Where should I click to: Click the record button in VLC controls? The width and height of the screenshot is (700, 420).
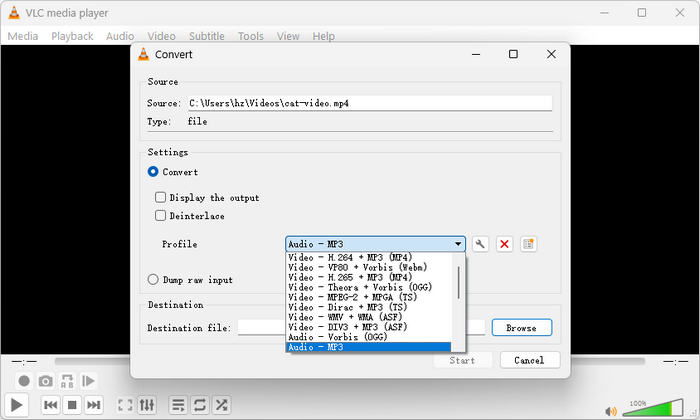(24, 381)
